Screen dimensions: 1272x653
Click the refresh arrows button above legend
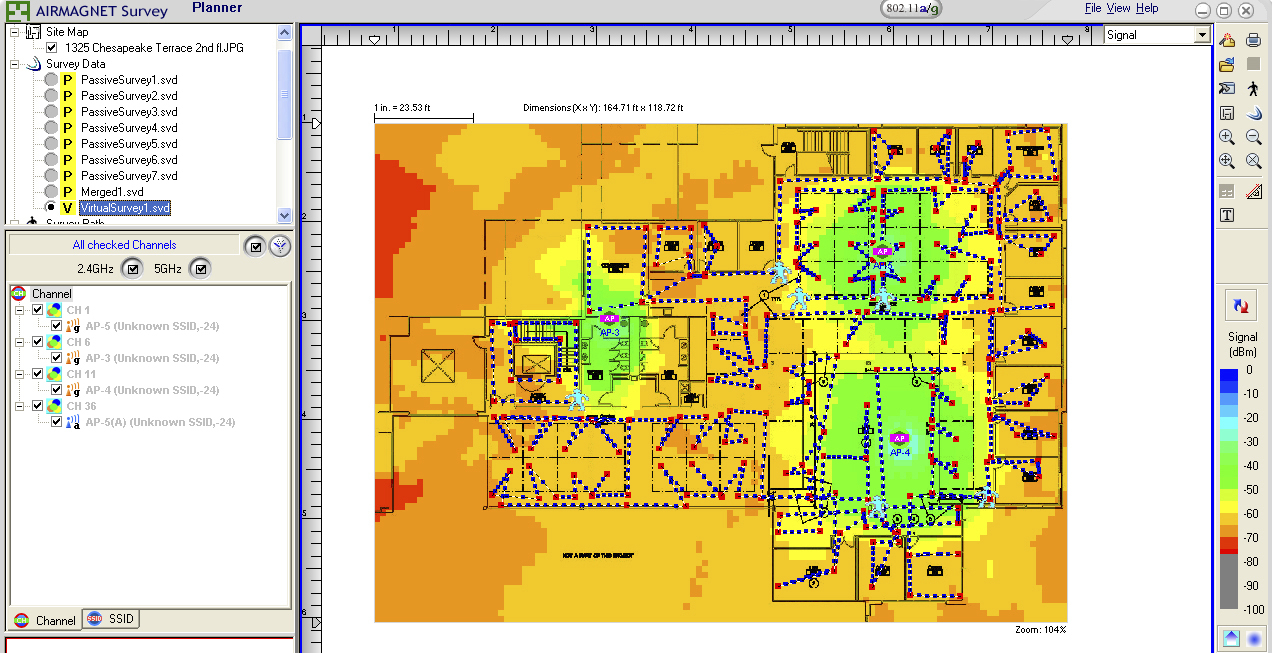point(1241,305)
